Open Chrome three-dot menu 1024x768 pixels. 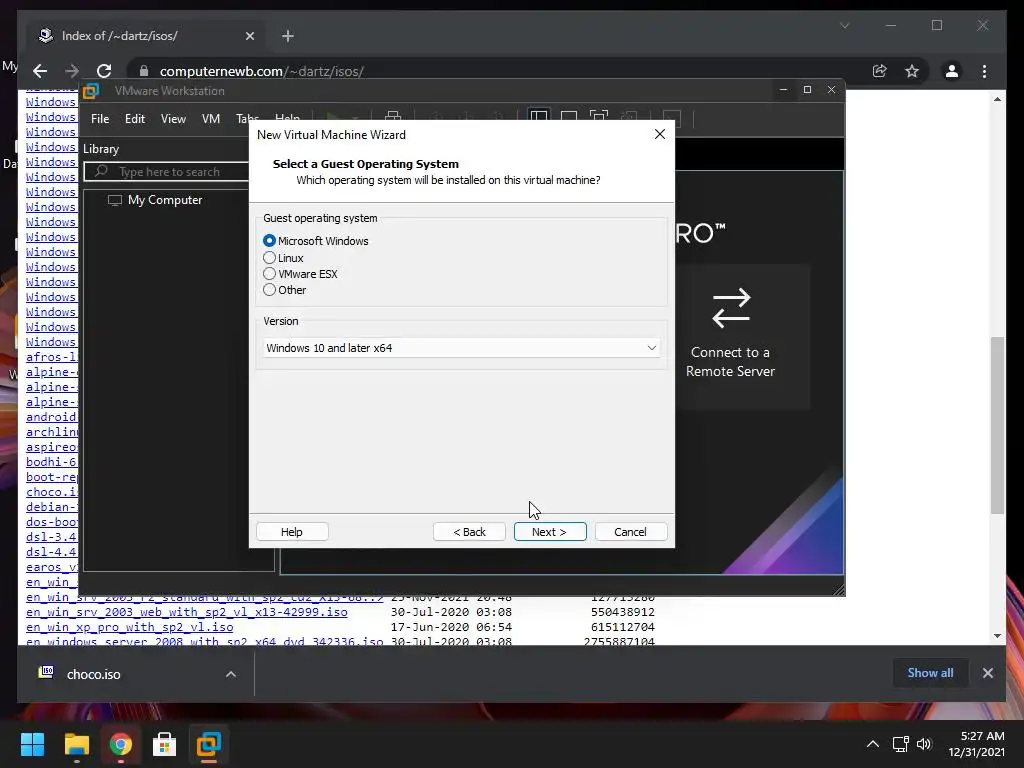pyautogui.click(x=984, y=71)
